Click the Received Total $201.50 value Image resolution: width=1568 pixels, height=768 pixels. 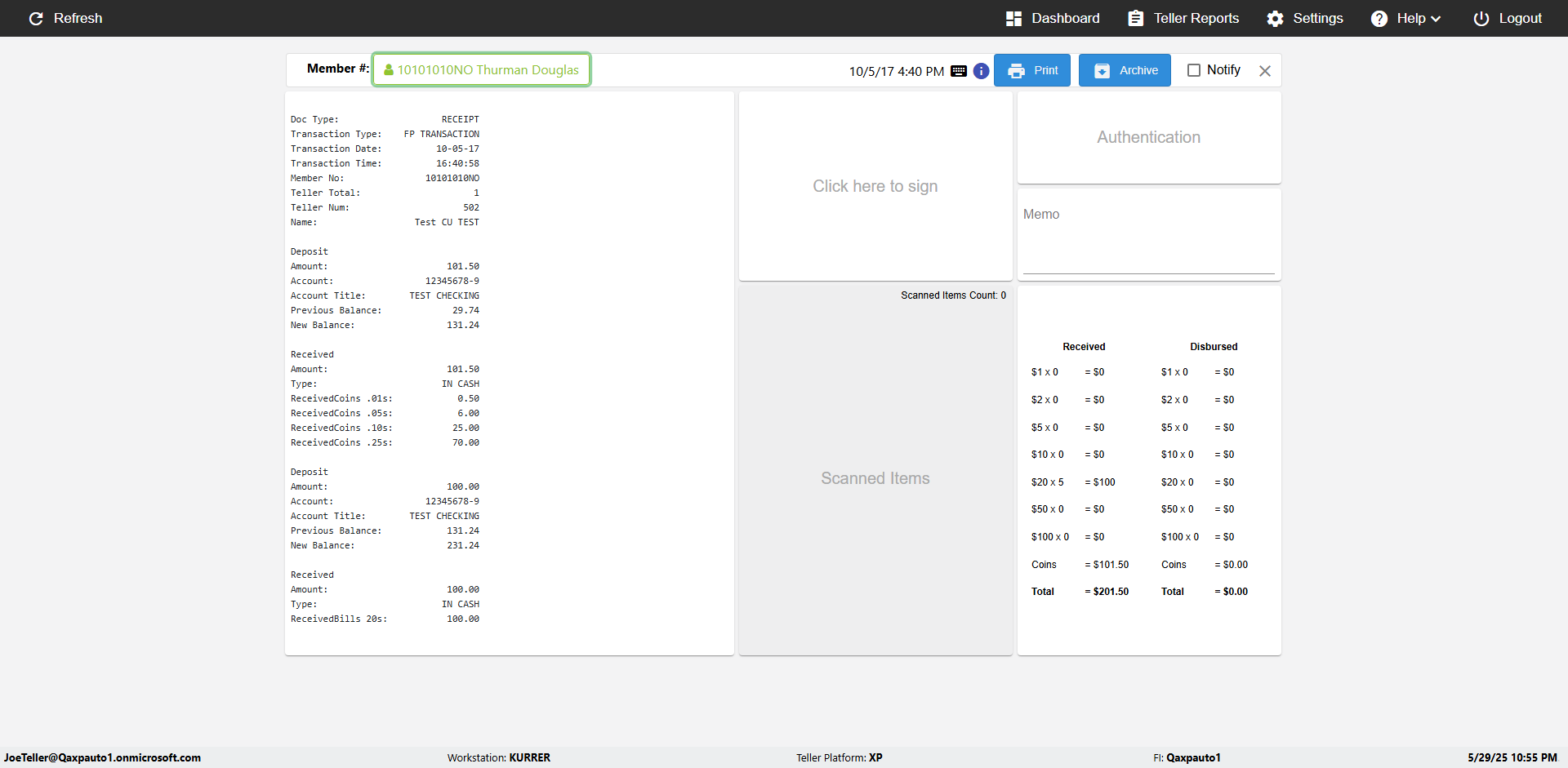(1107, 592)
